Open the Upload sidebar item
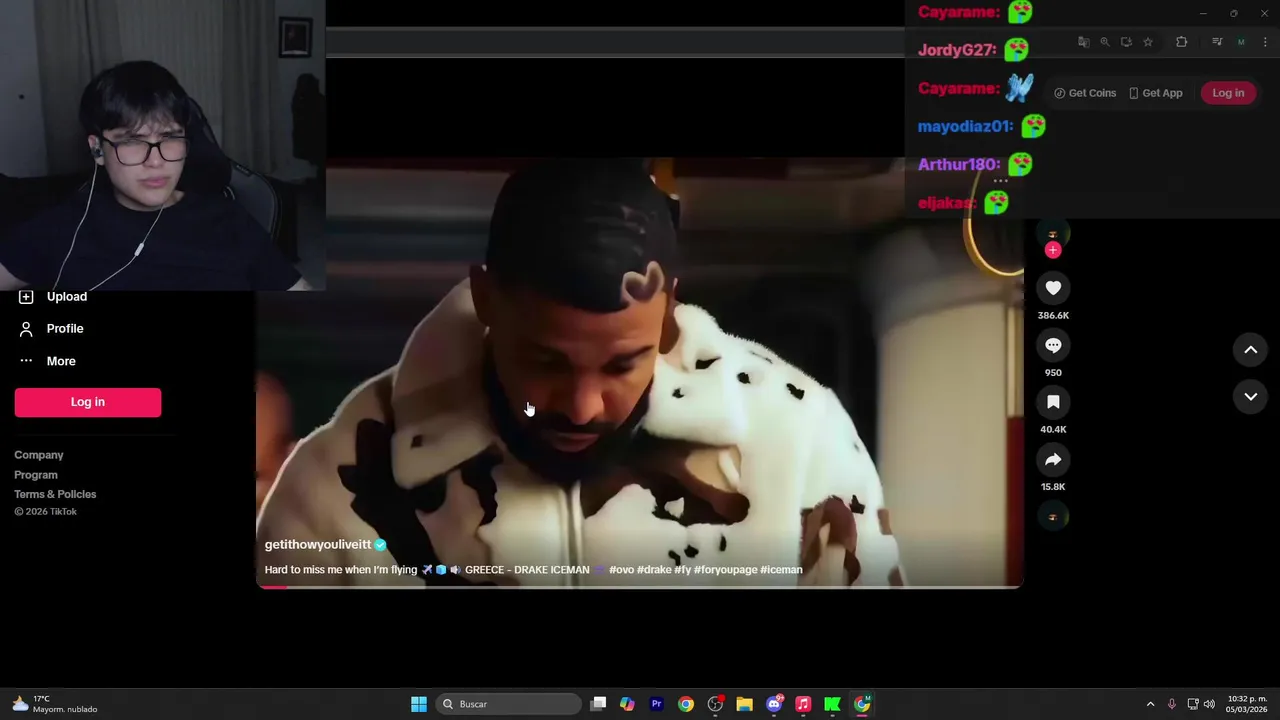Viewport: 1280px width, 720px height. tap(54, 296)
